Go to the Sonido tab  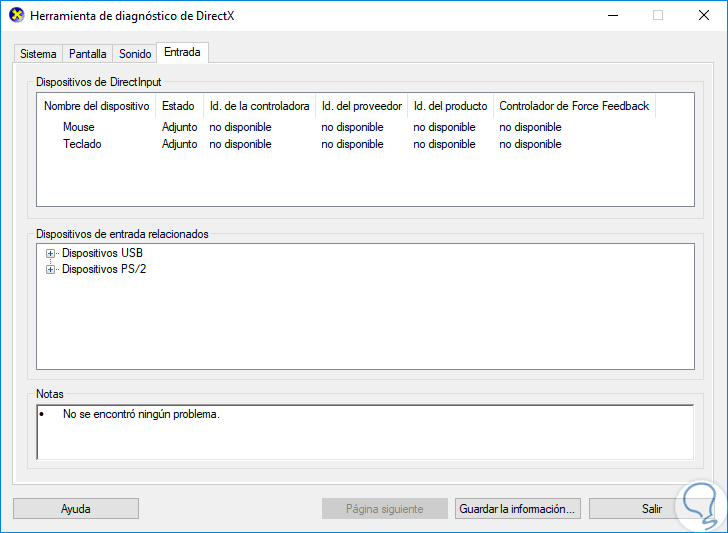[x=135, y=54]
